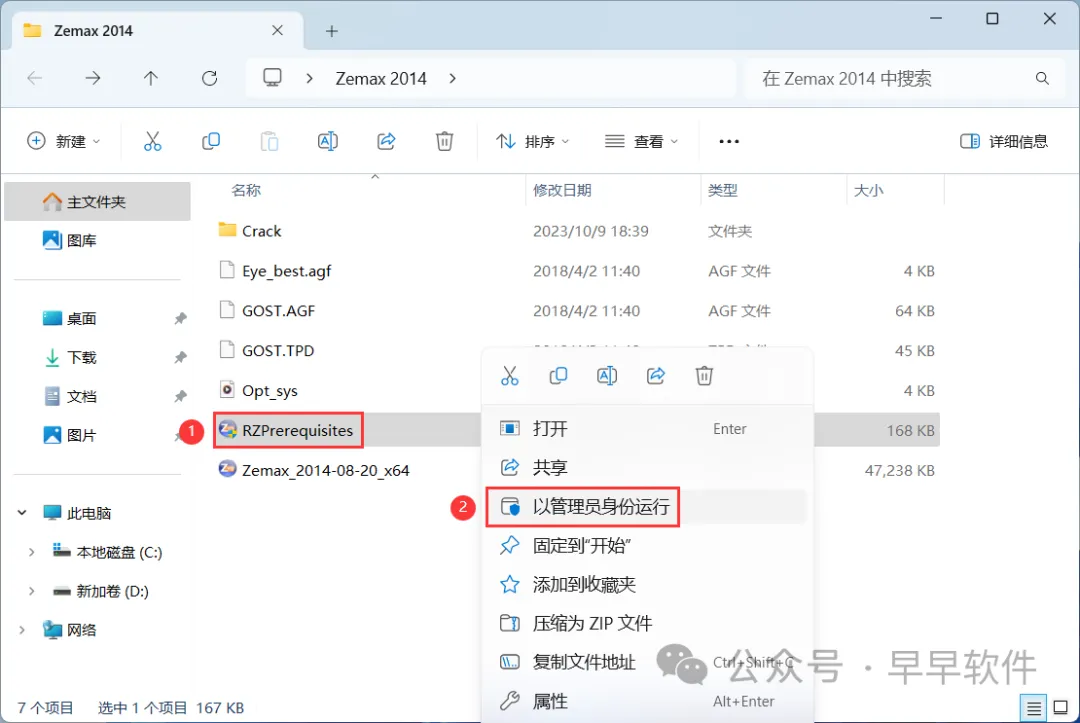Choose Compress to ZIP file (压缩为 ZIP 文件)
Screen dimensions: 1080x723
click(646, 624)
